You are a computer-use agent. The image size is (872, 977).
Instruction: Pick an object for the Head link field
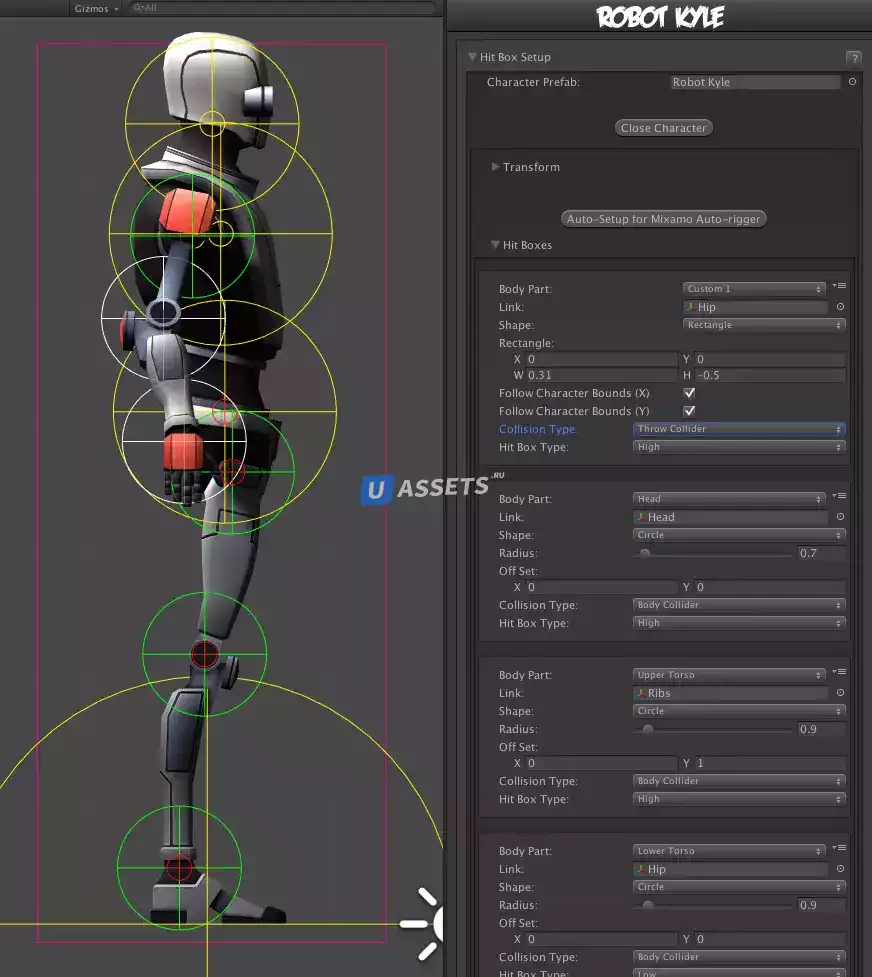coord(840,517)
